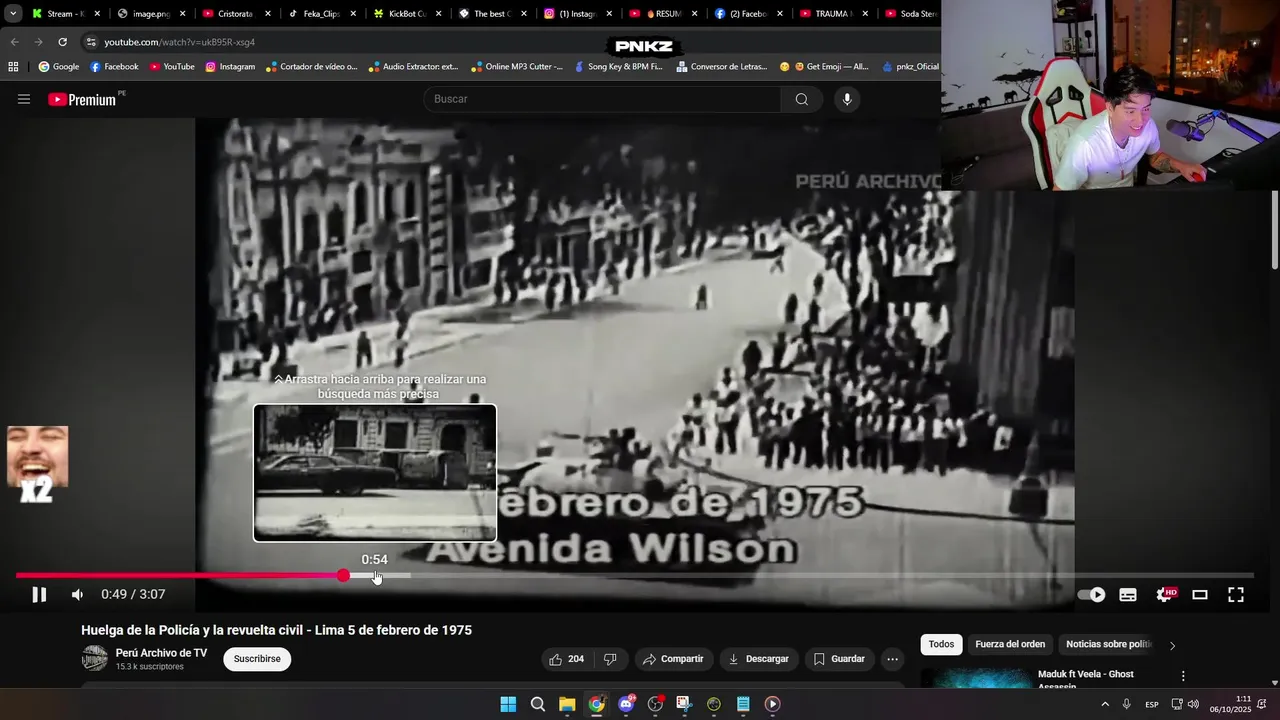
Task: Open Conversor de Letras bookmark
Action: (721, 67)
